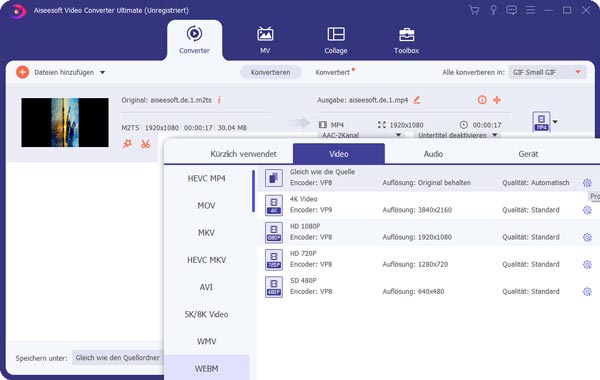This screenshot has width=600, height=380.
Task: Open the Toolbox tab
Action: point(406,40)
